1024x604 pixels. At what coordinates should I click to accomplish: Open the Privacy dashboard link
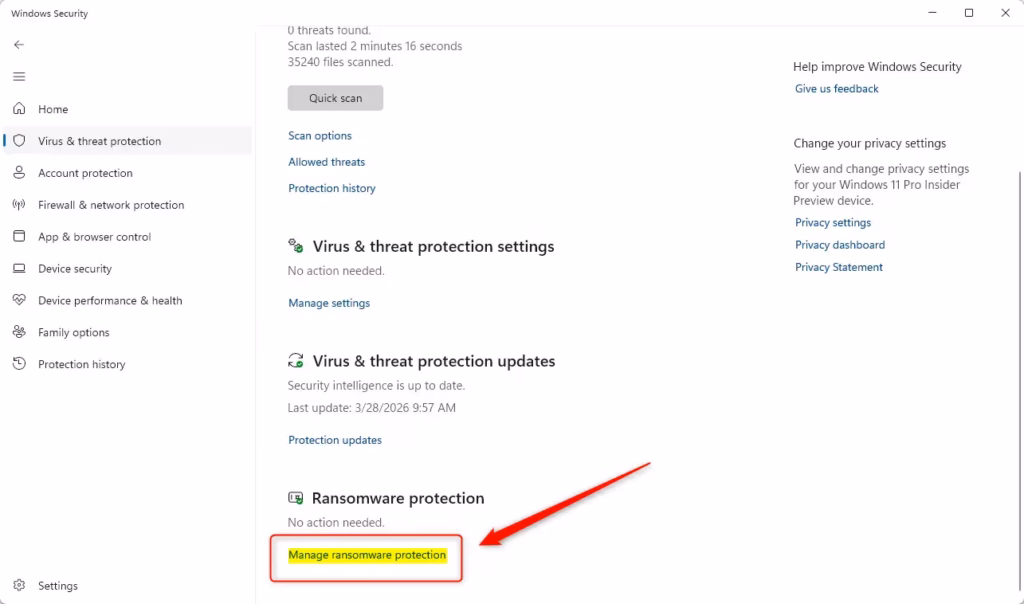tap(840, 245)
